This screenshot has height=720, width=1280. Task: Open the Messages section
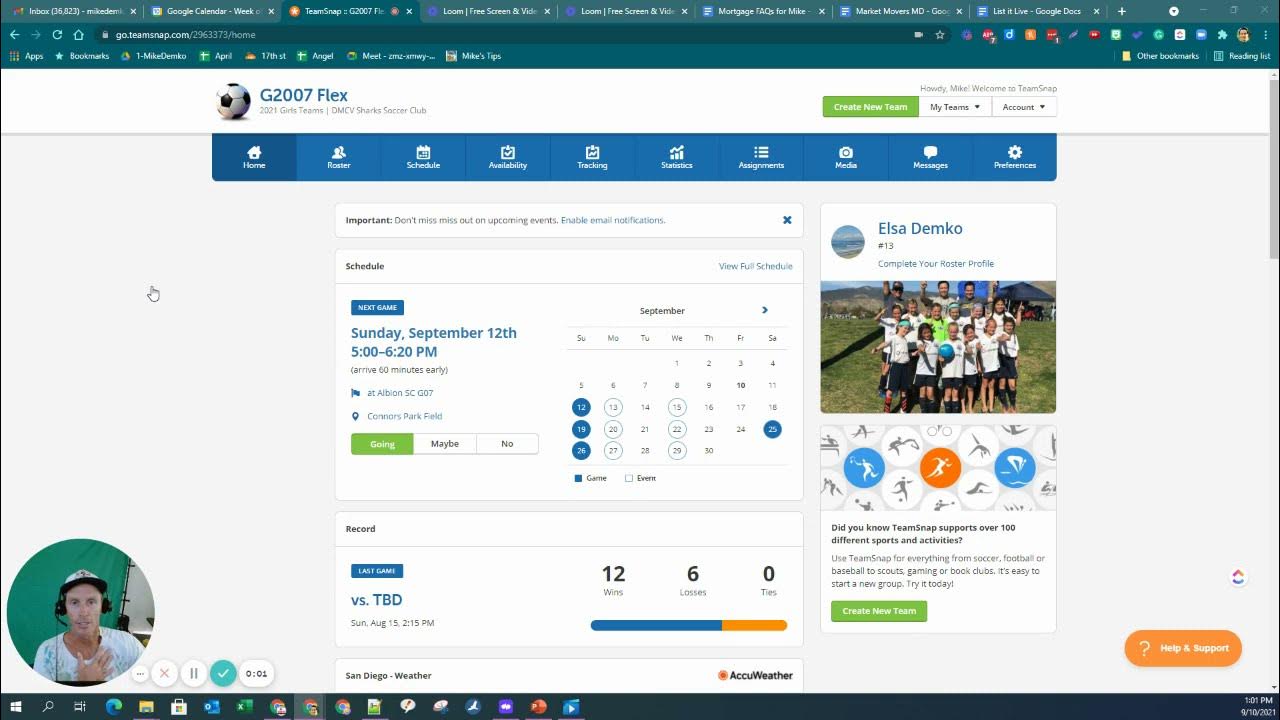click(930, 157)
